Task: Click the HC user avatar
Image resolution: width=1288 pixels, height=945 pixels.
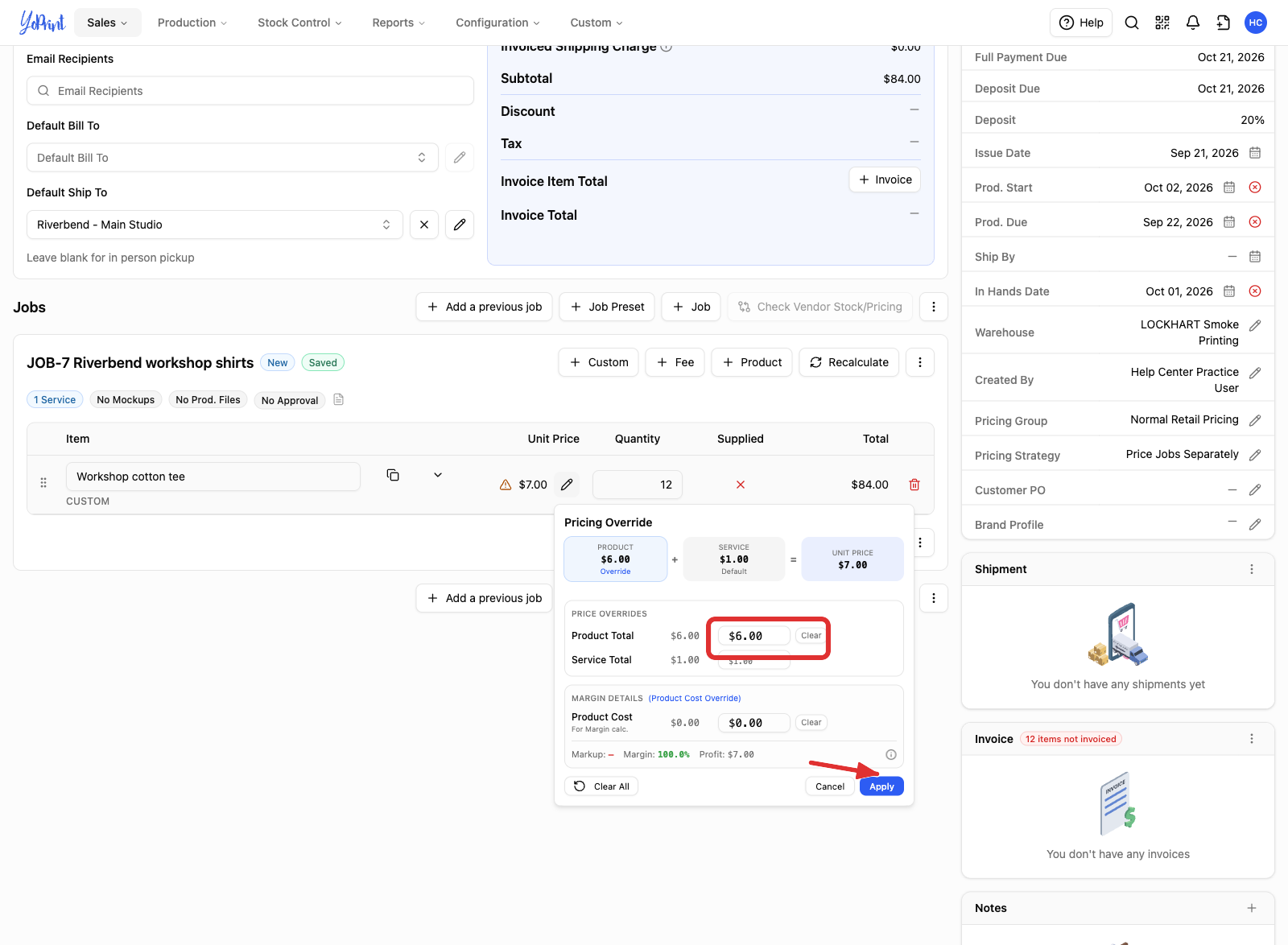Action: pos(1255,23)
